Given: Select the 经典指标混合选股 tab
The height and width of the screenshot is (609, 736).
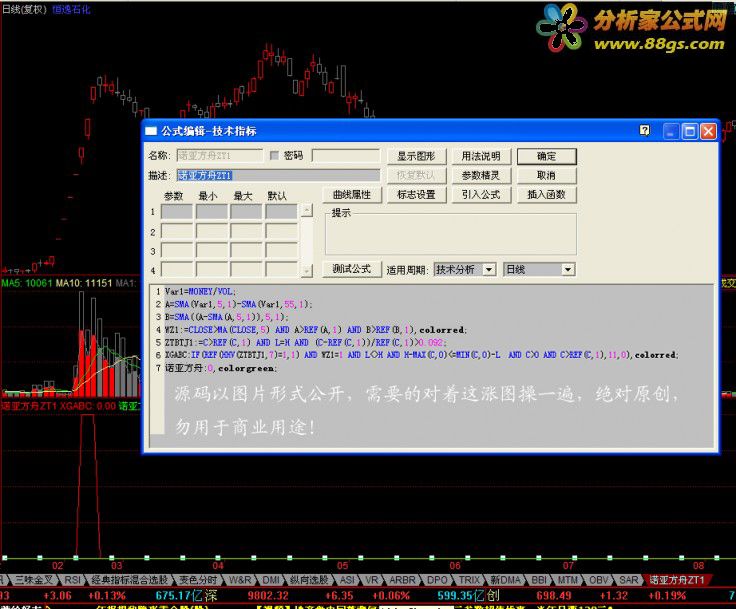Looking at the screenshot, I should tap(130, 580).
